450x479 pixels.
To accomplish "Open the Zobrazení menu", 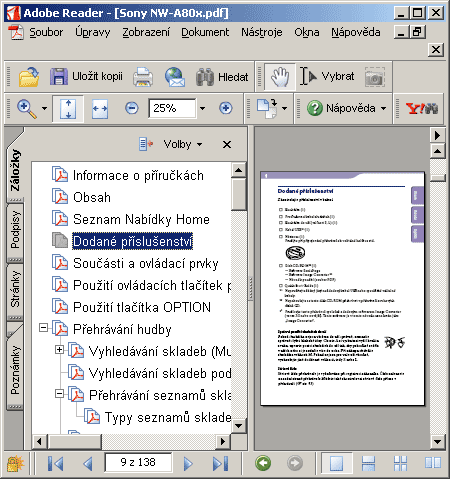I will pos(146,32).
